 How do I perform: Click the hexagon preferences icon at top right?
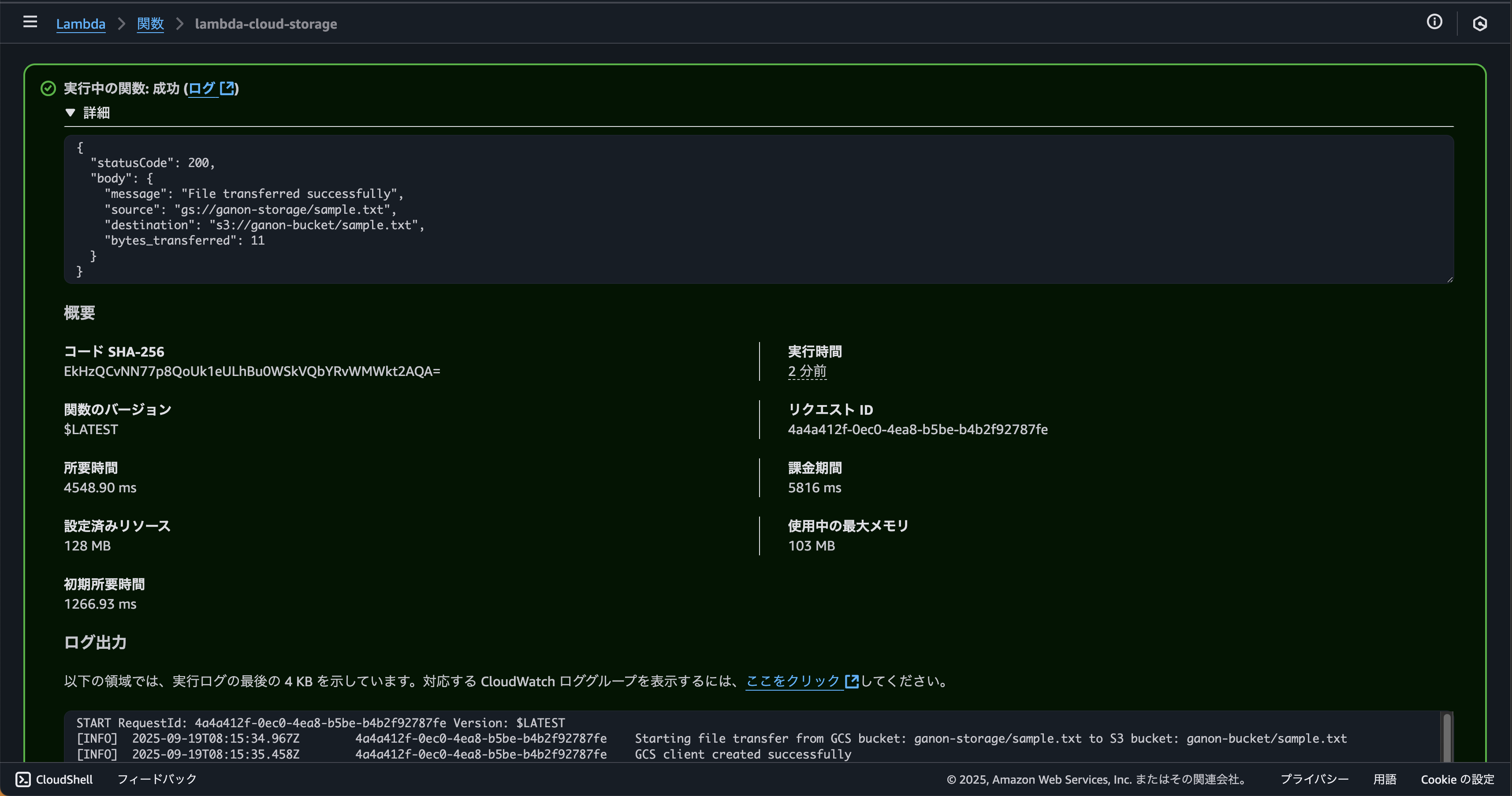(1480, 23)
